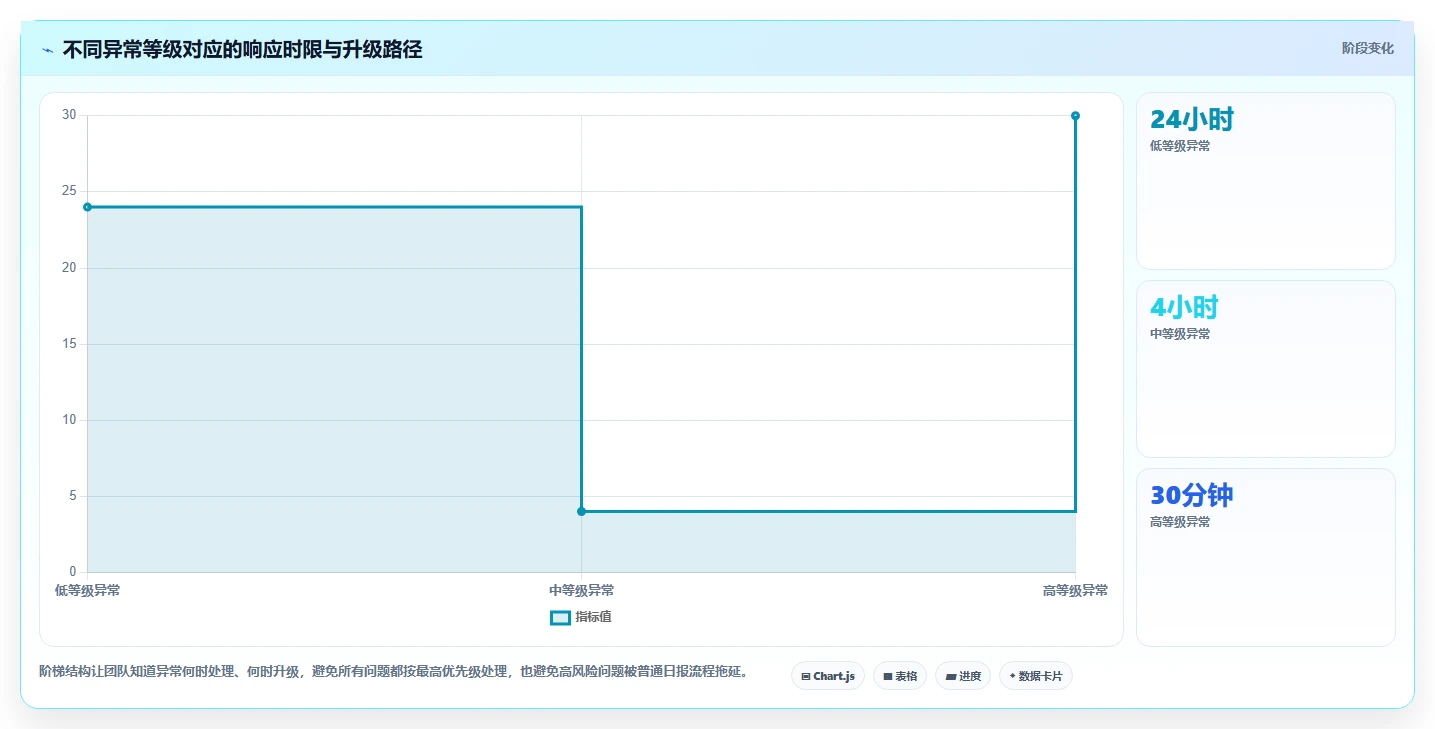Click the data point at 中等级异常
This screenshot has height=729, width=1435.
click(x=581, y=511)
